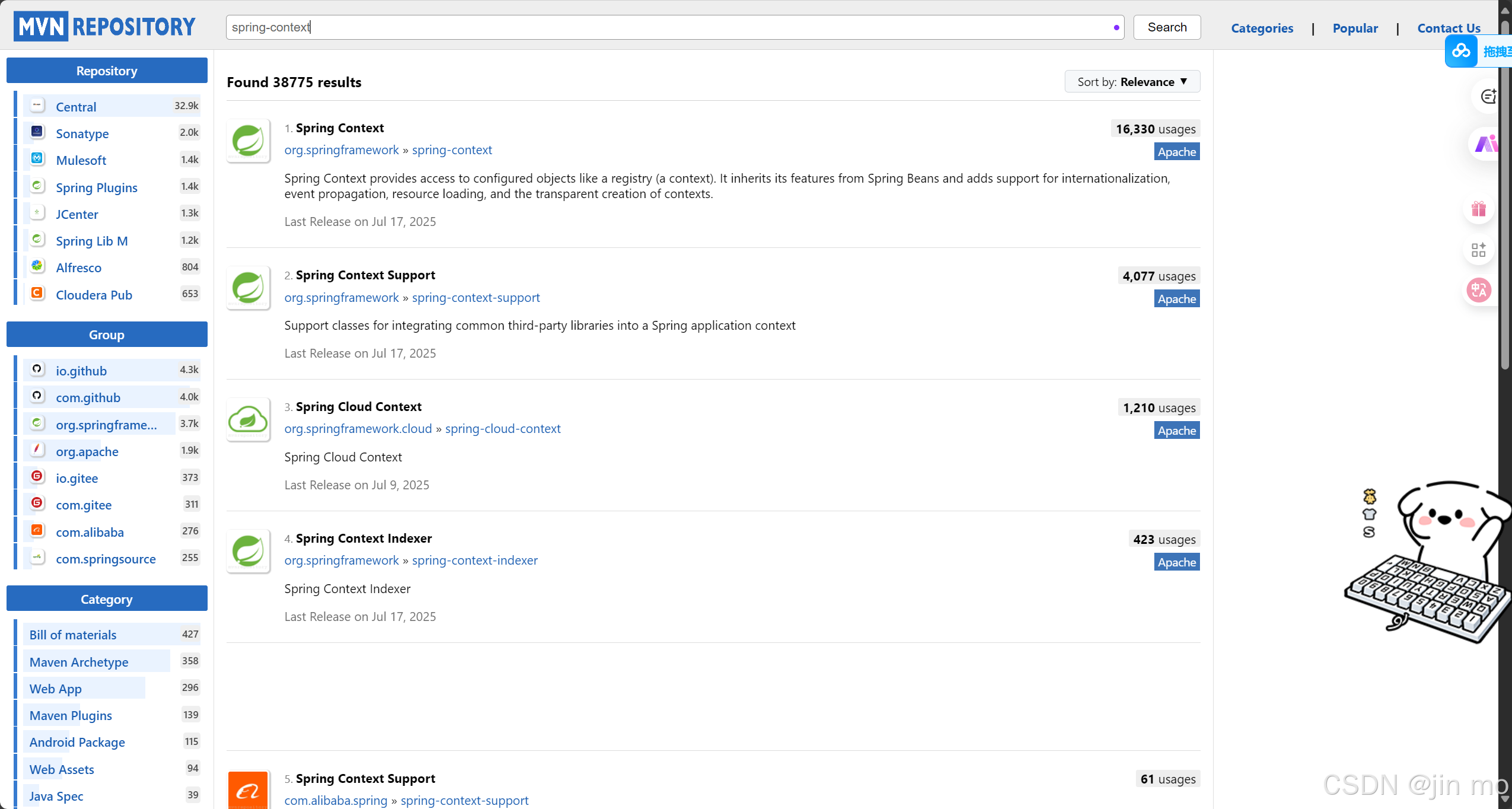Click the io.gitee group icon
Viewport: 1512px width, 809px height.
point(37,476)
